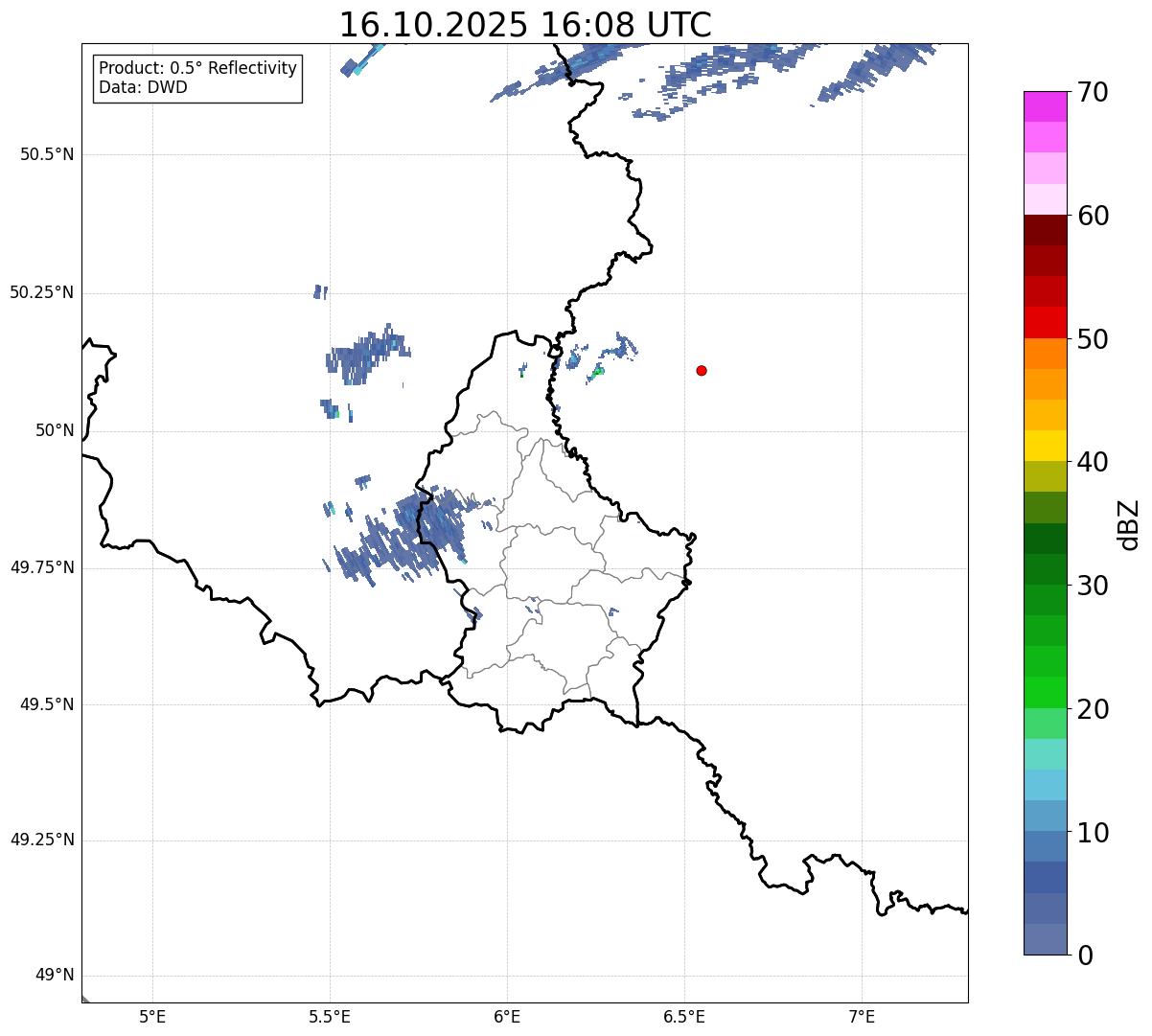Click the 50.5°N latitude label
Viewport: 1152px width, 1036px height.
[47, 154]
